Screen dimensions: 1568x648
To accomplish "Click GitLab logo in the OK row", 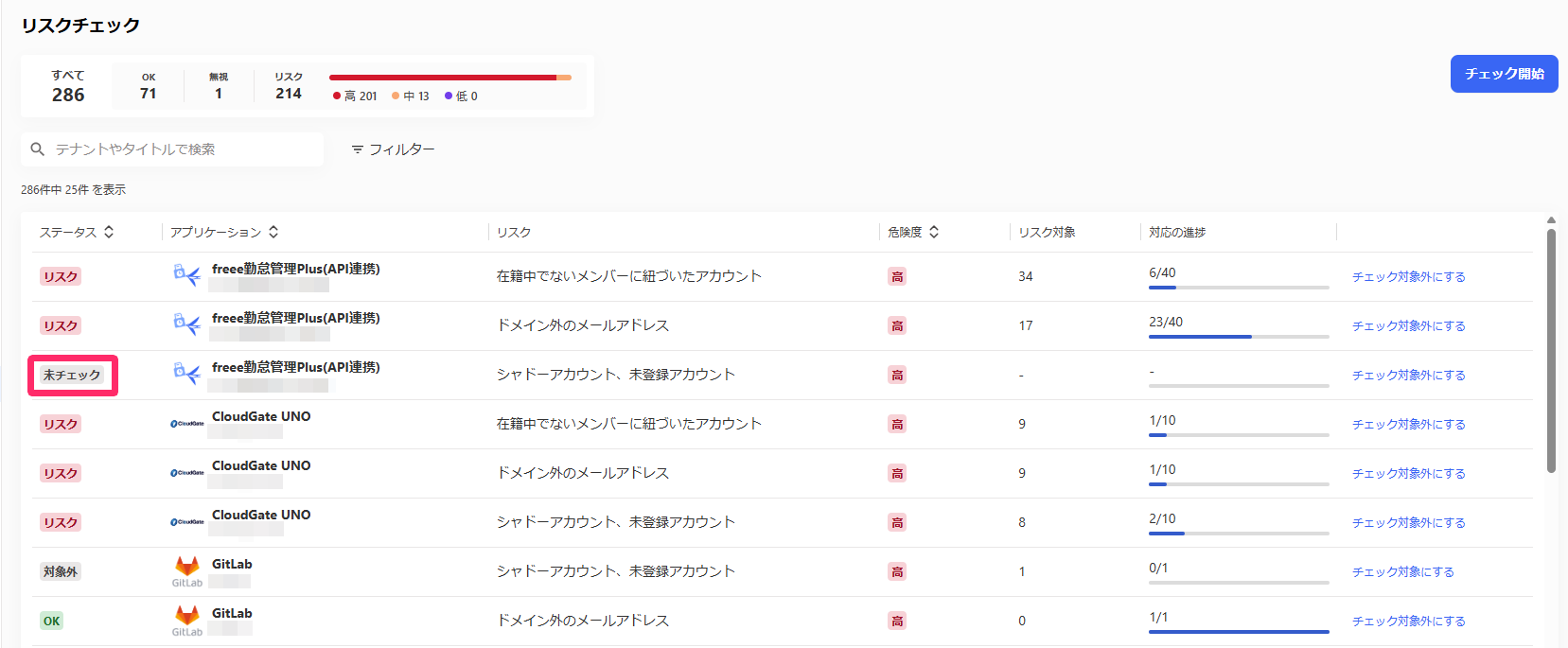I will pos(187,620).
